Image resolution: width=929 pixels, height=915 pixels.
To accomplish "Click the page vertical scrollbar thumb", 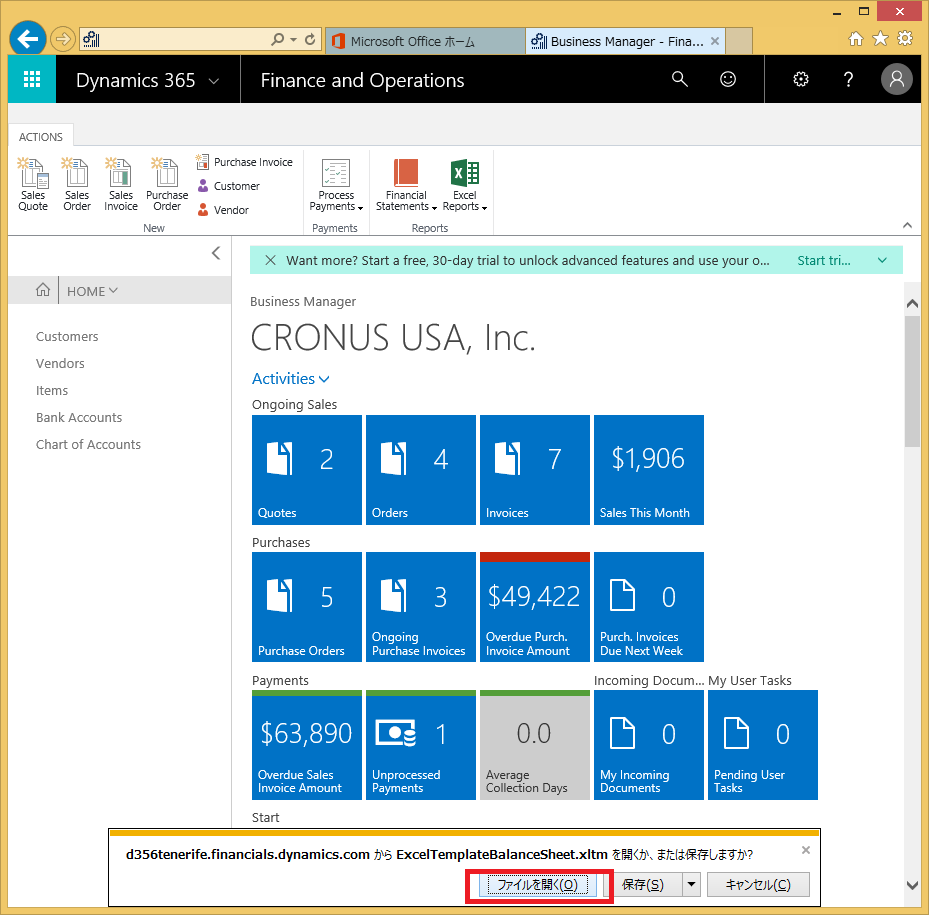I will click(912, 381).
